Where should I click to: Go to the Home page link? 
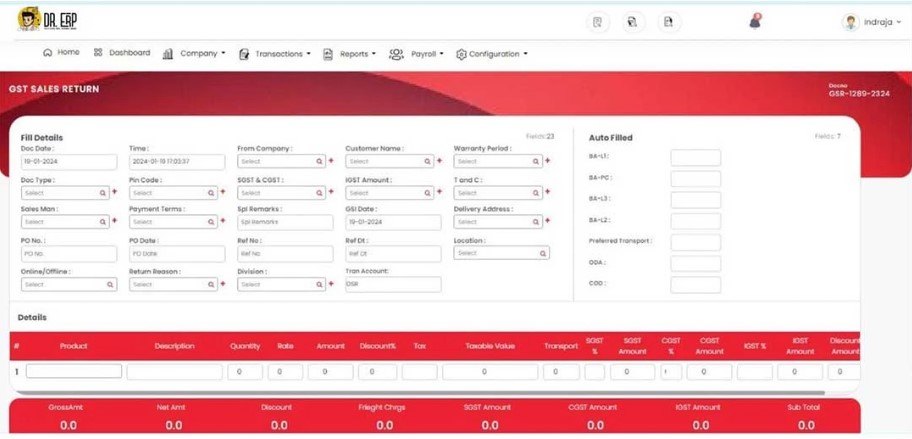tap(61, 53)
